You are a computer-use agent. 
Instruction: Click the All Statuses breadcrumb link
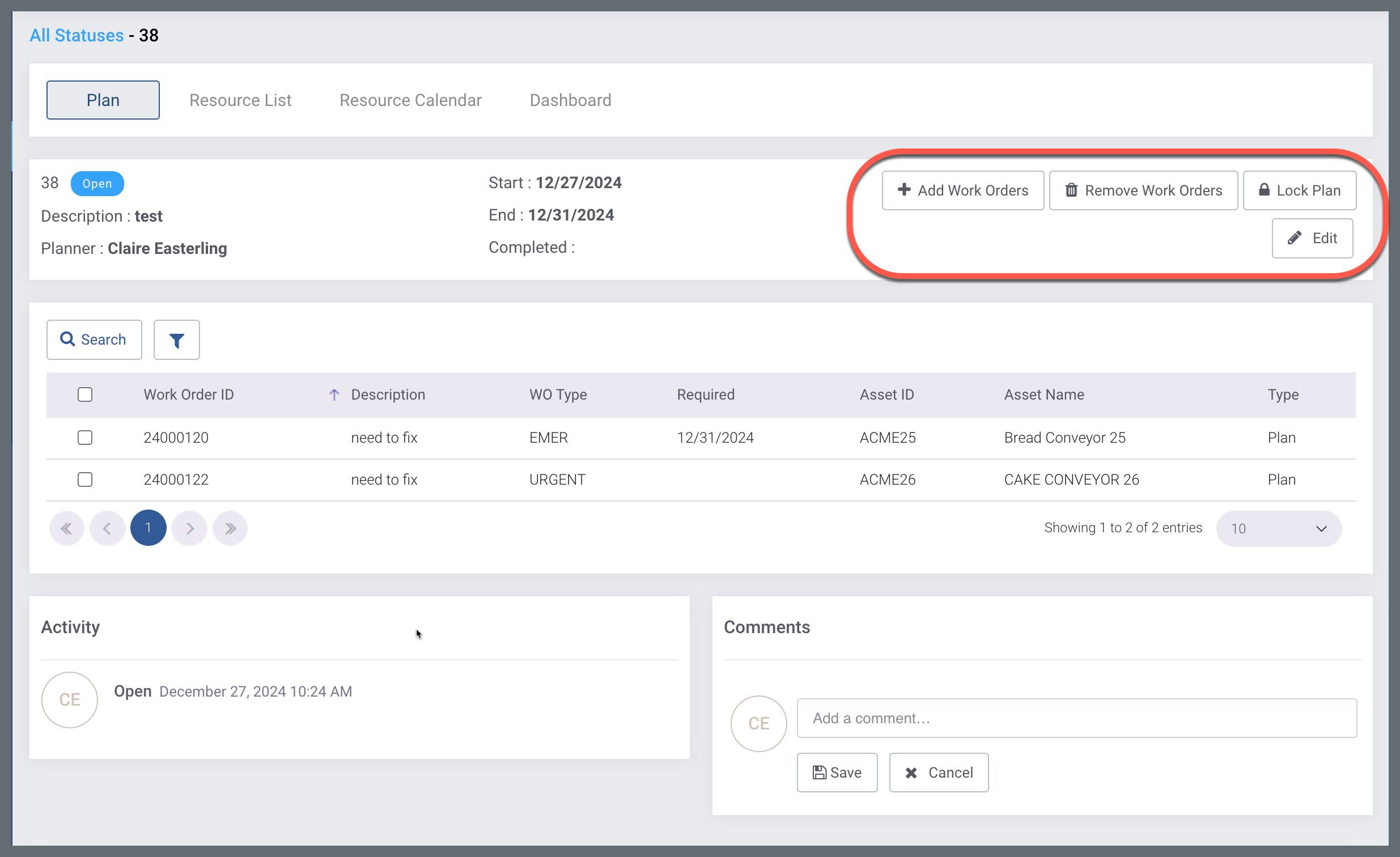click(77, 35)
